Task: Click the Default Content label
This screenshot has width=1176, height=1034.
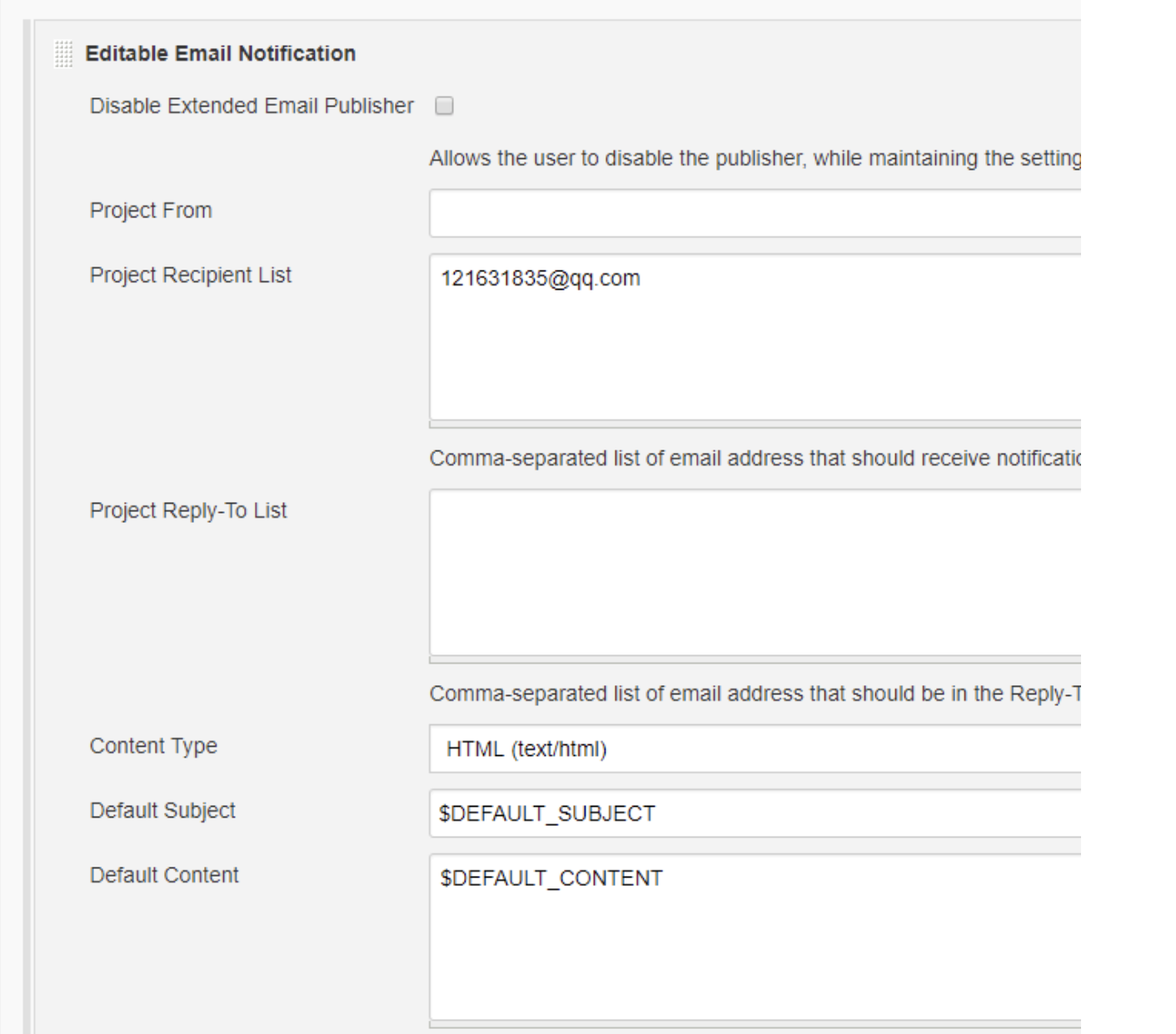Action: pos(164,875)
